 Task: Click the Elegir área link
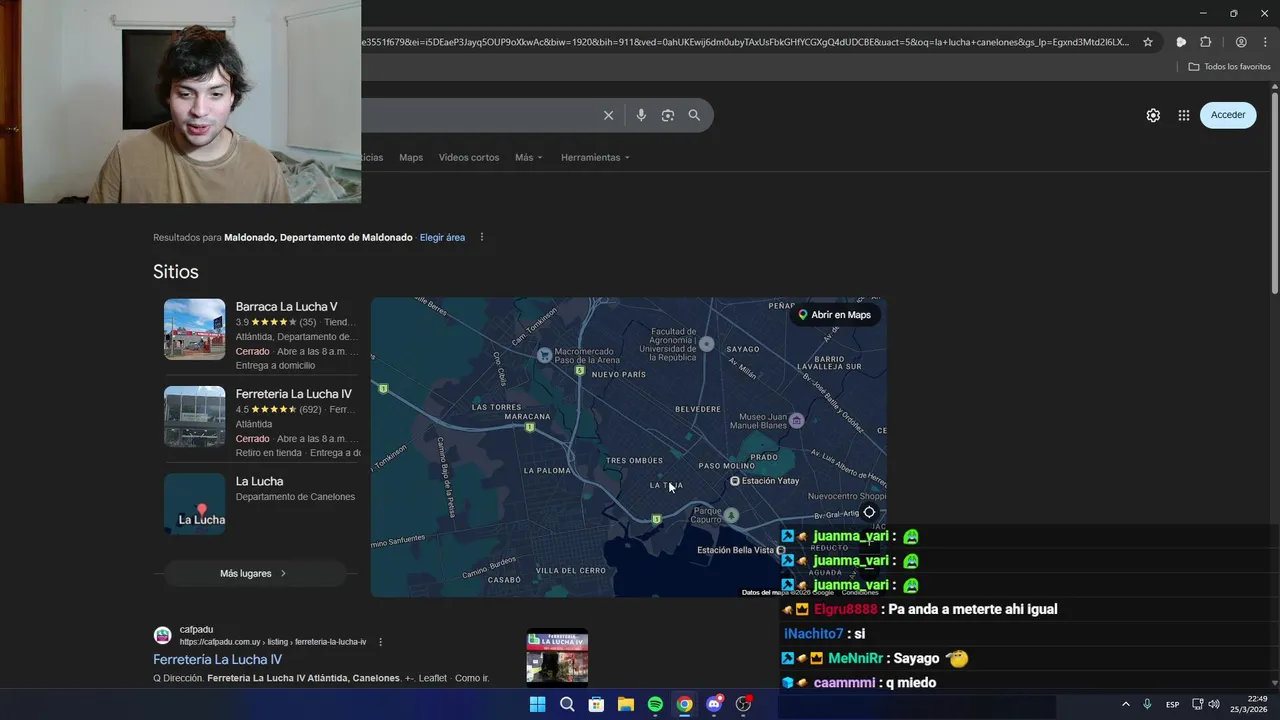(x=442, y=237)
